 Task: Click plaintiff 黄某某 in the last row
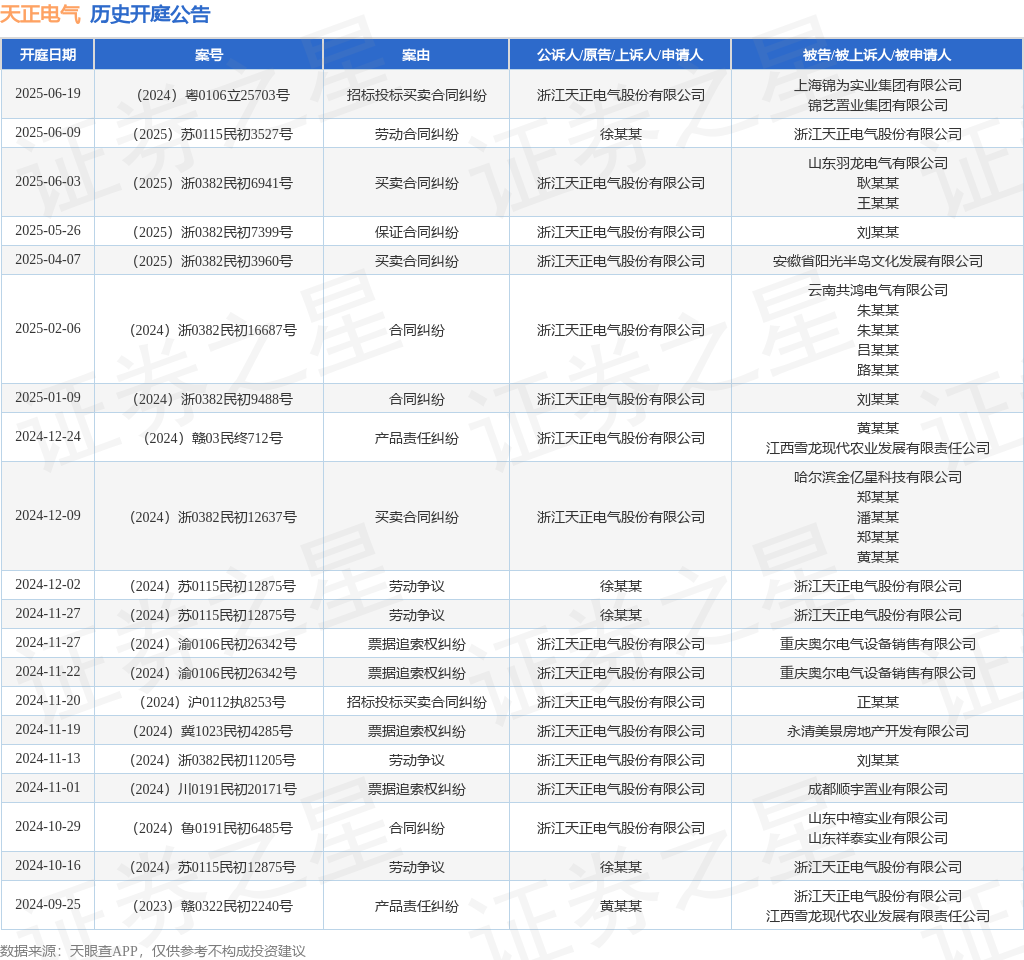coord(620,906)
